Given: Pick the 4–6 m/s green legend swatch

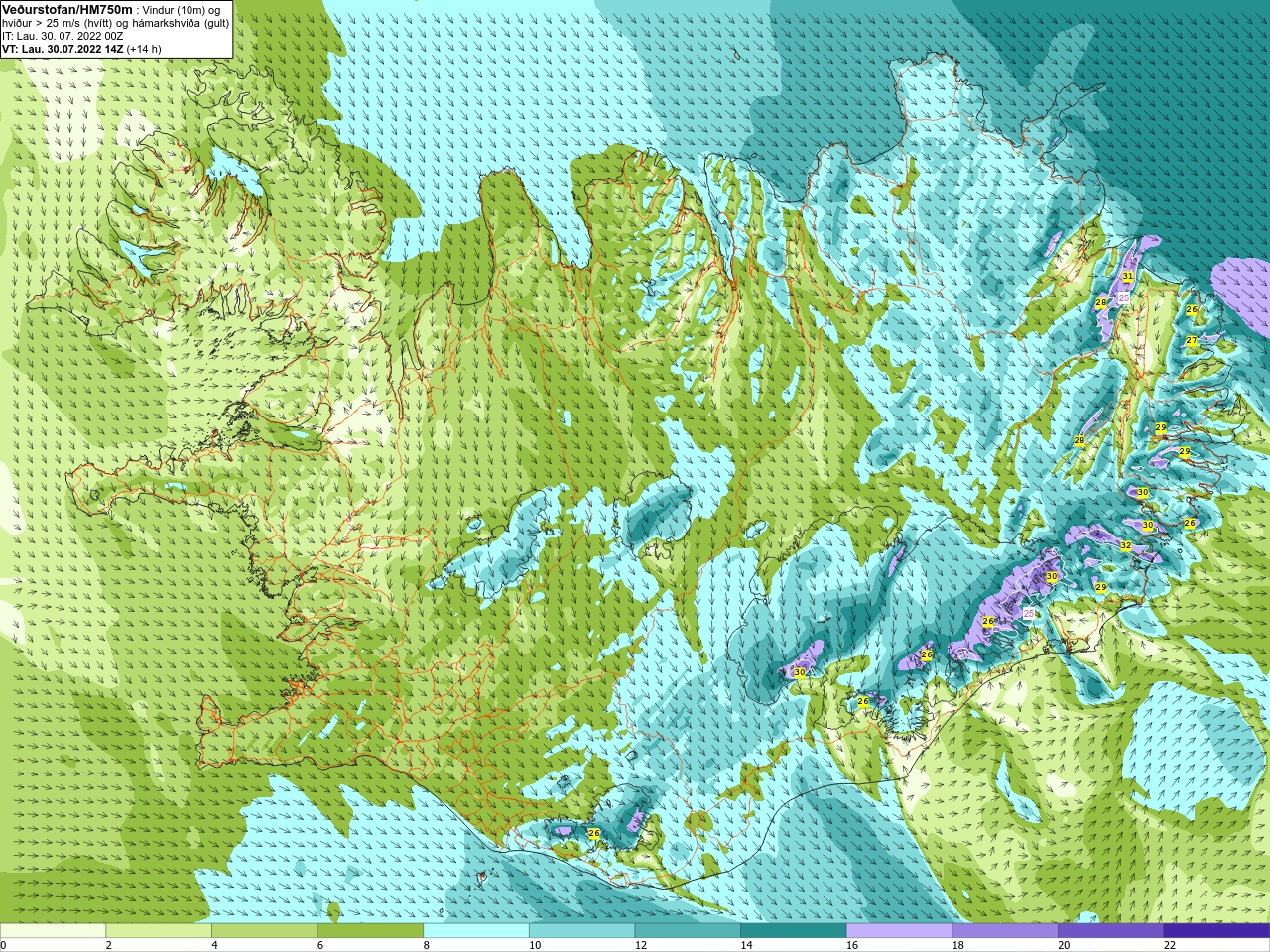Looking at the screenshot, I should pyautogui.click(x=264, y=930).
